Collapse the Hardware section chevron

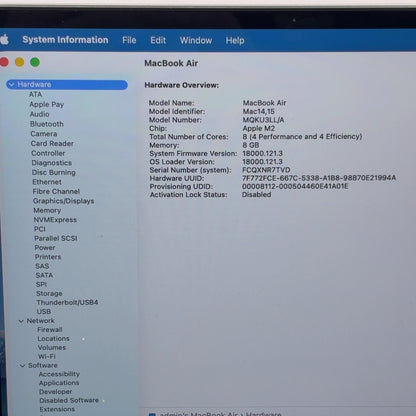coord(12,85)
